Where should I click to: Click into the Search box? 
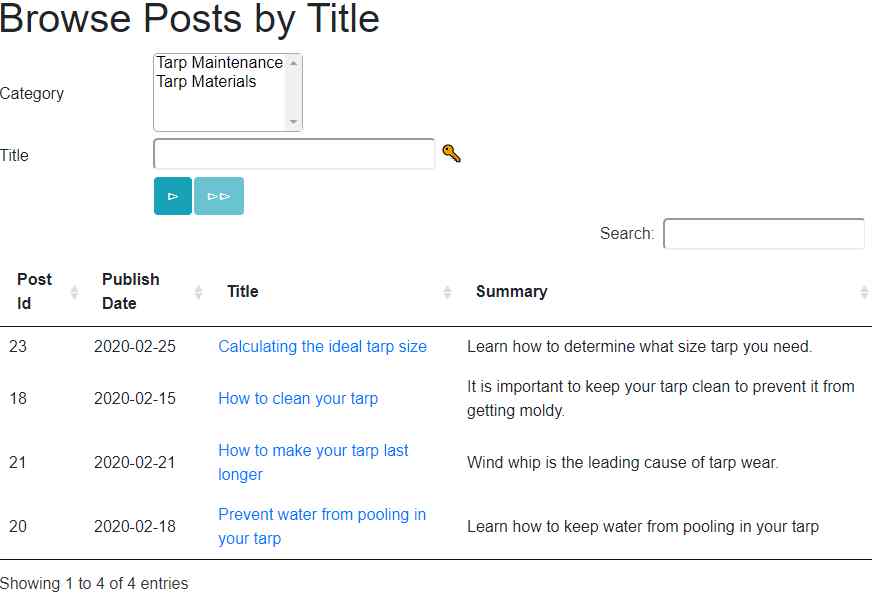pyautogui.click(x=763, y=234)
